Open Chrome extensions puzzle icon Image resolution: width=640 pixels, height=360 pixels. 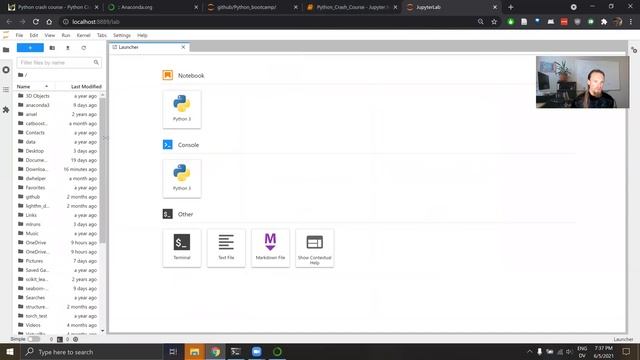(604, 22)
